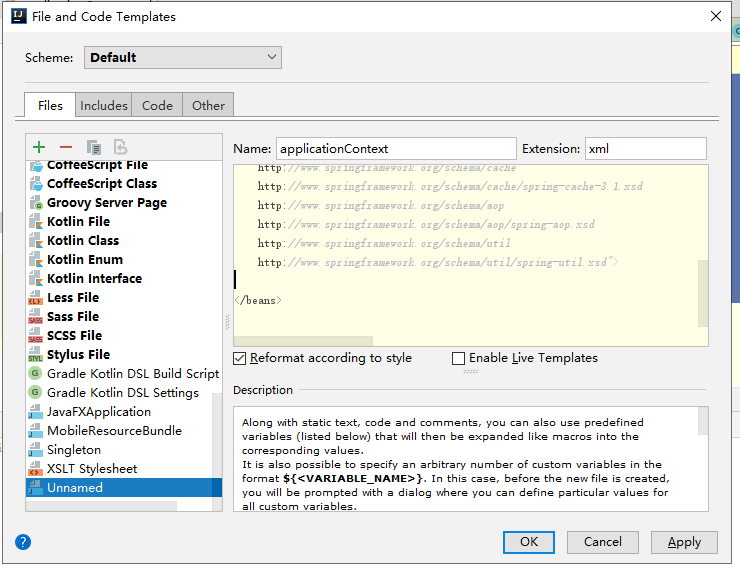
Task: Click the editor horizontal scrollbar
Action: 303,341
